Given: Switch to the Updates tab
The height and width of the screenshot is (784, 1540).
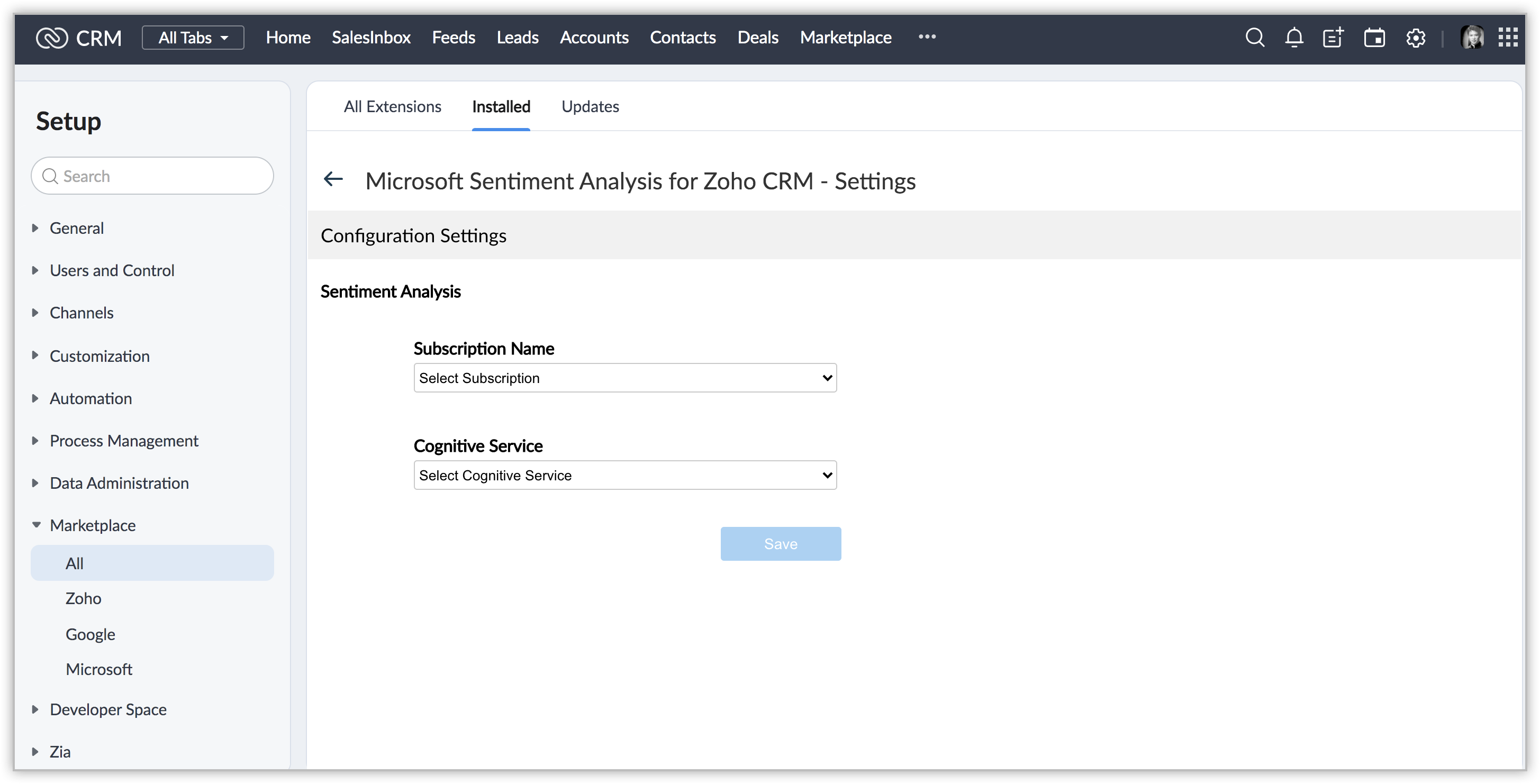Looking at the screenshot, I should click(590, 106).
